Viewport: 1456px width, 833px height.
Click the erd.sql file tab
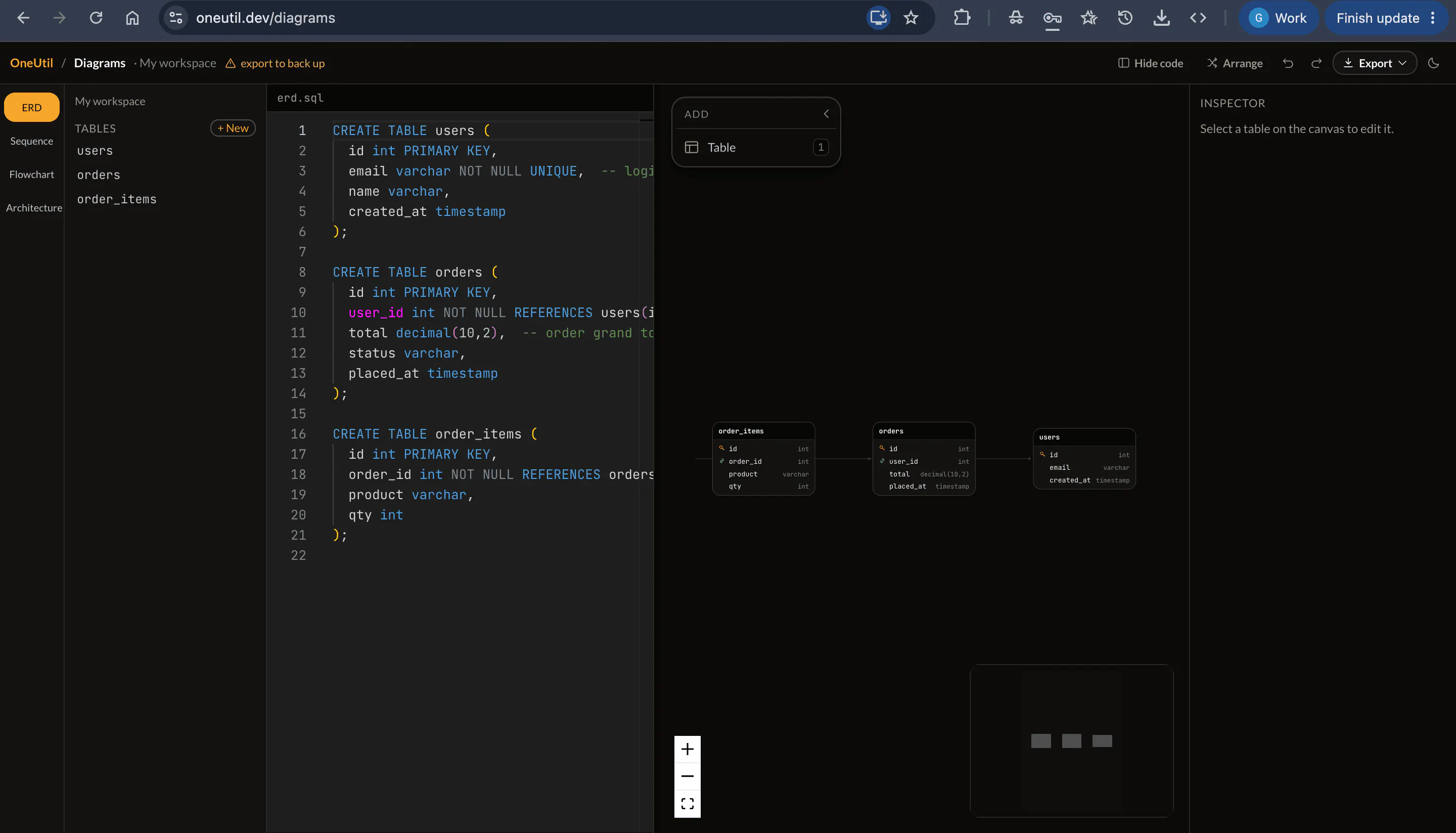tap(300, 98)
